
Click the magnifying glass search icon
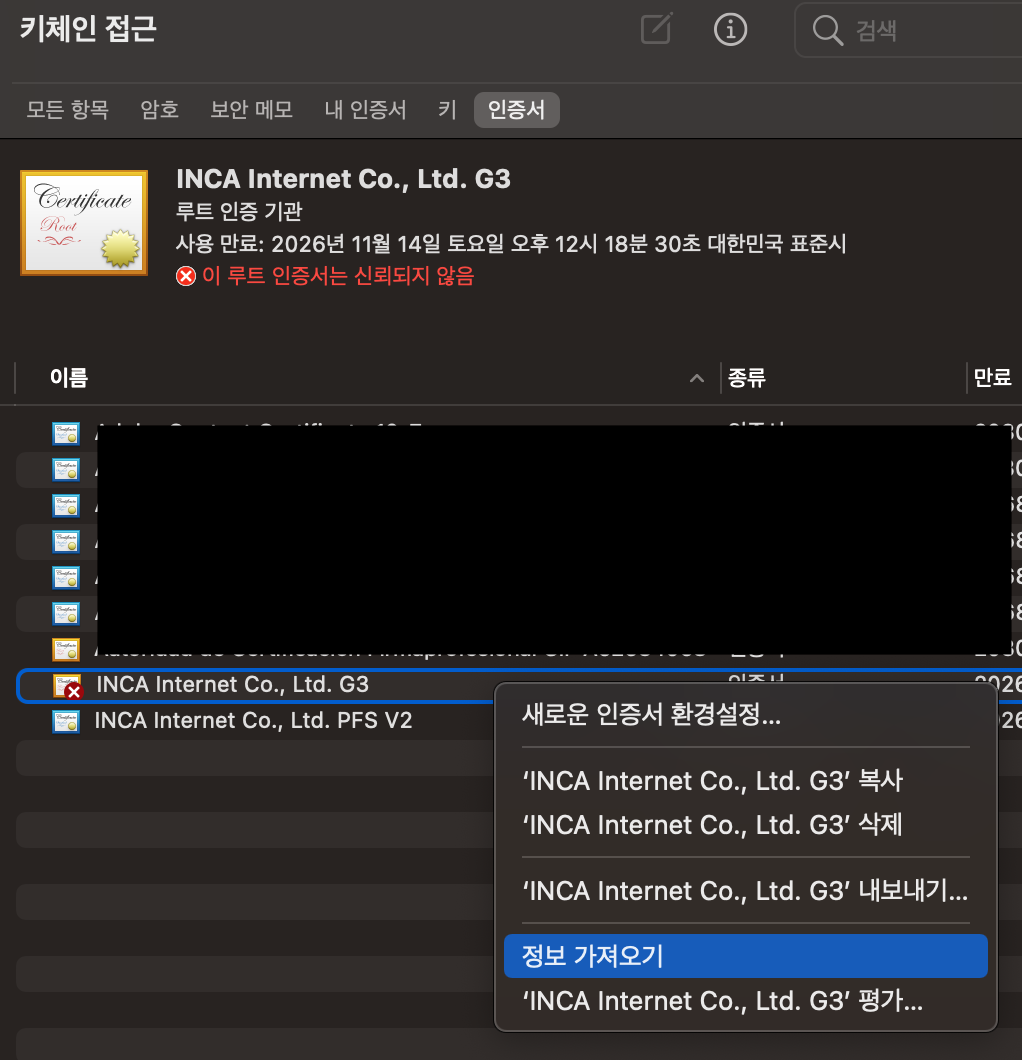pos(827,30)
